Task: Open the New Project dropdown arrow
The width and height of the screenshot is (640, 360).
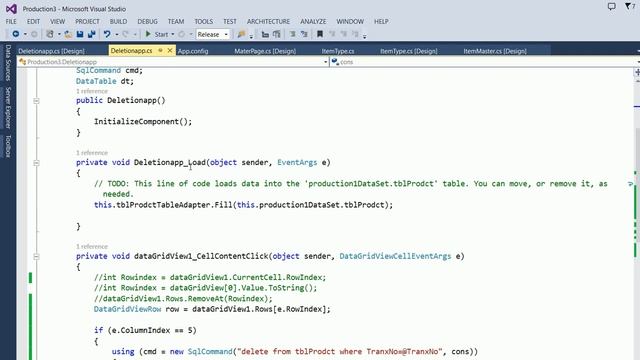Action: point(59,35)
